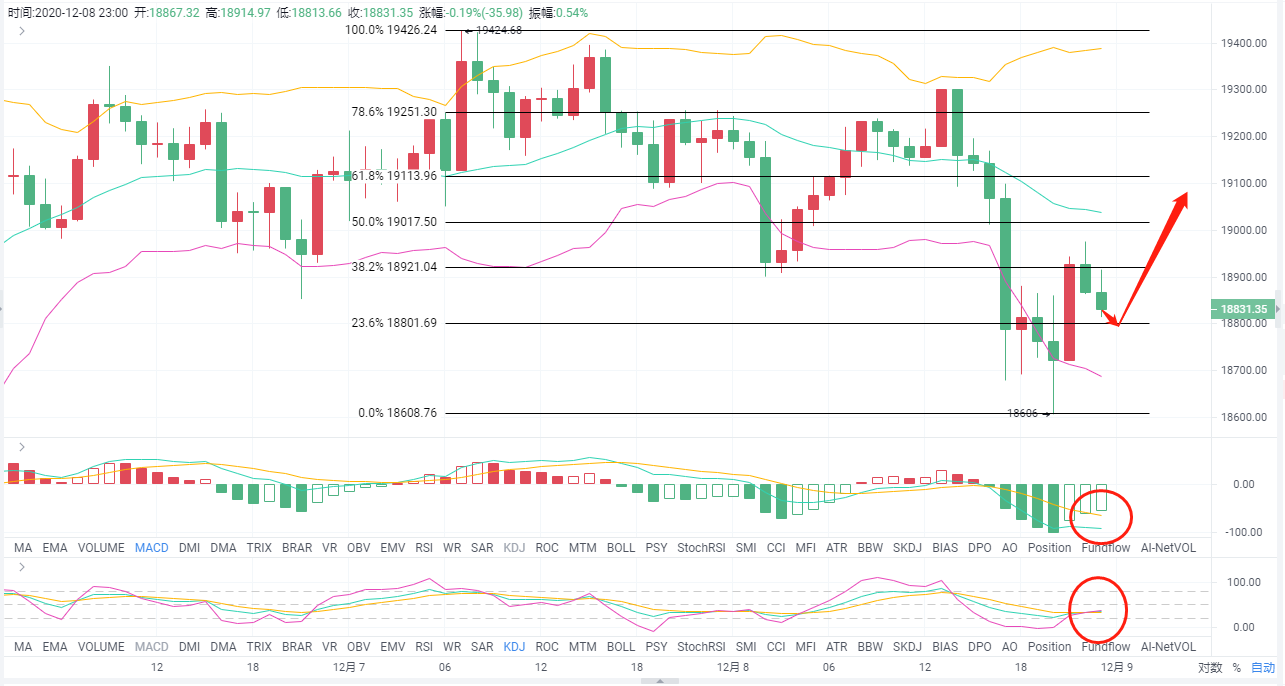Select Fundflow tab in the MACD panel row
This screenshot has width=1285, height=686.
[1105, 548]
